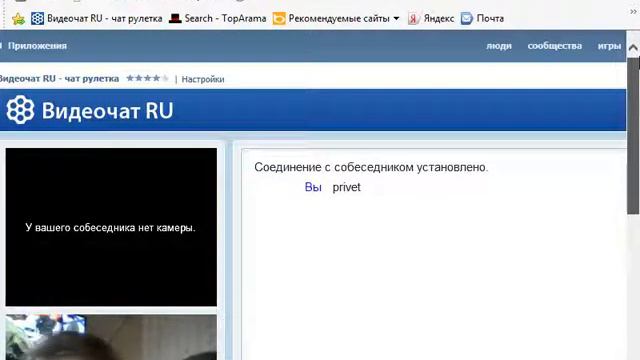This screenshot has height=360, width=640.
Task: Click the Видеочат RU - чат рулетка bookmark text
Action: 104,18
